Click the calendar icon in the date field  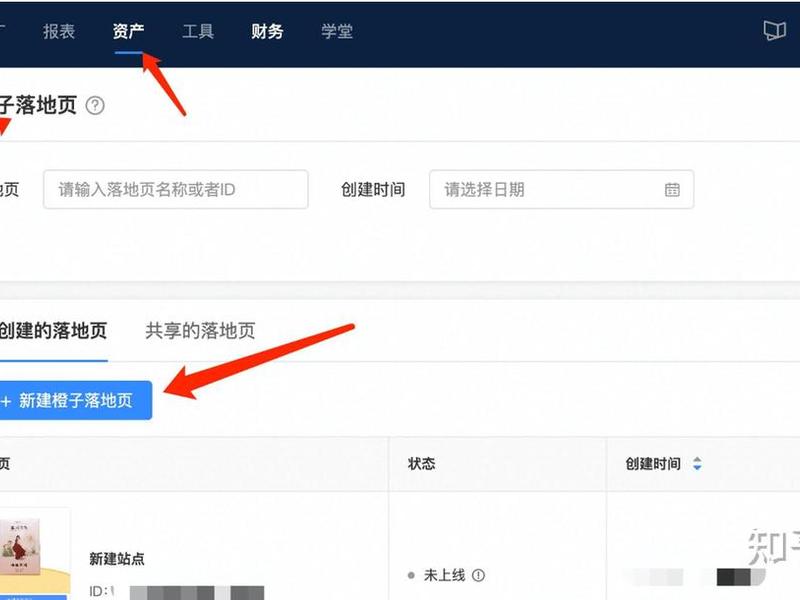click(x=672, y=190)
